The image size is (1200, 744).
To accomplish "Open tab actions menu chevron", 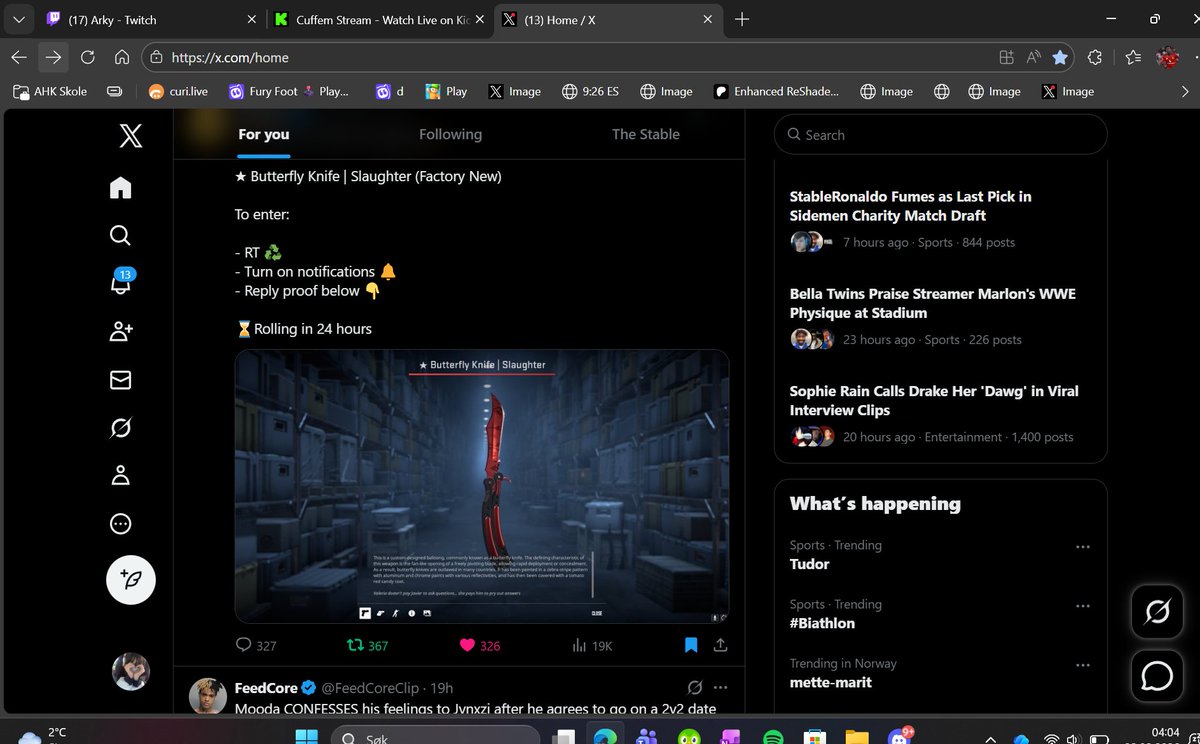I will tap(18, 19).
